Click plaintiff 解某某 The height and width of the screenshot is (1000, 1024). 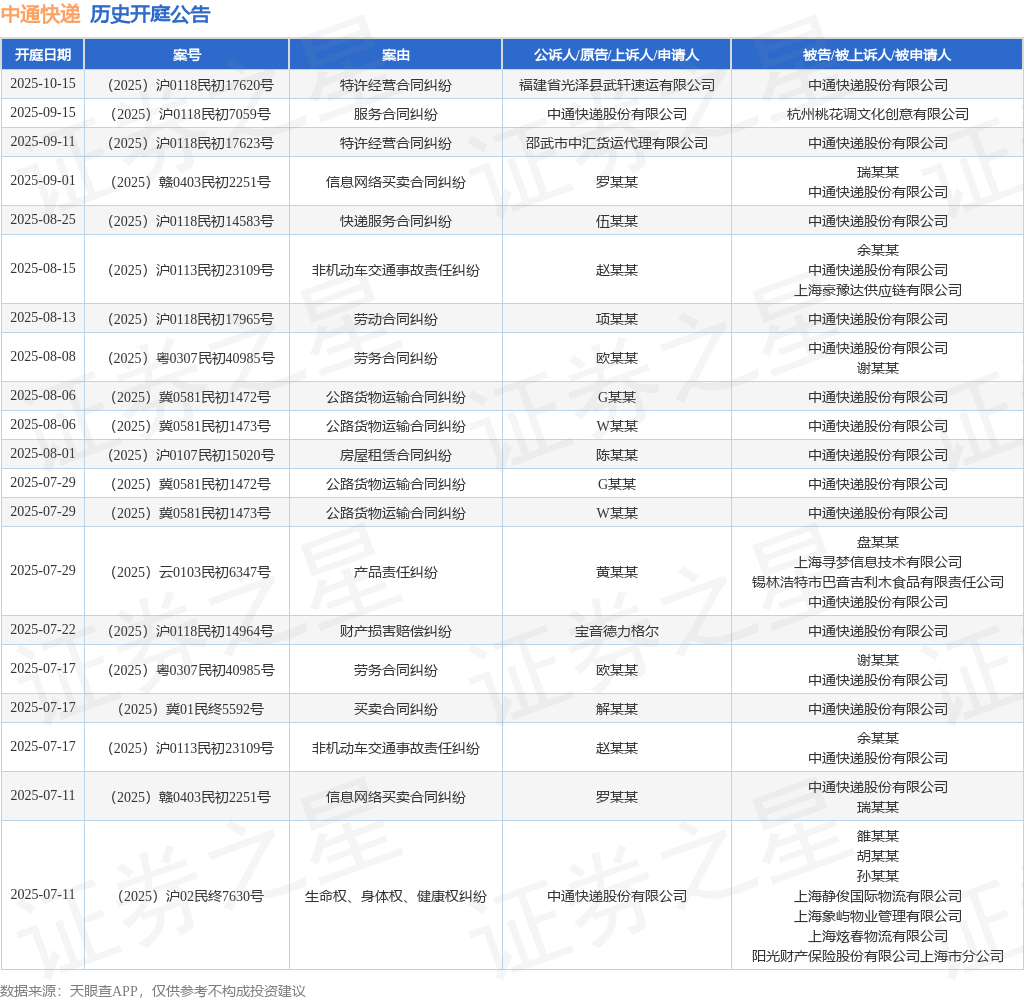[616, 709]
